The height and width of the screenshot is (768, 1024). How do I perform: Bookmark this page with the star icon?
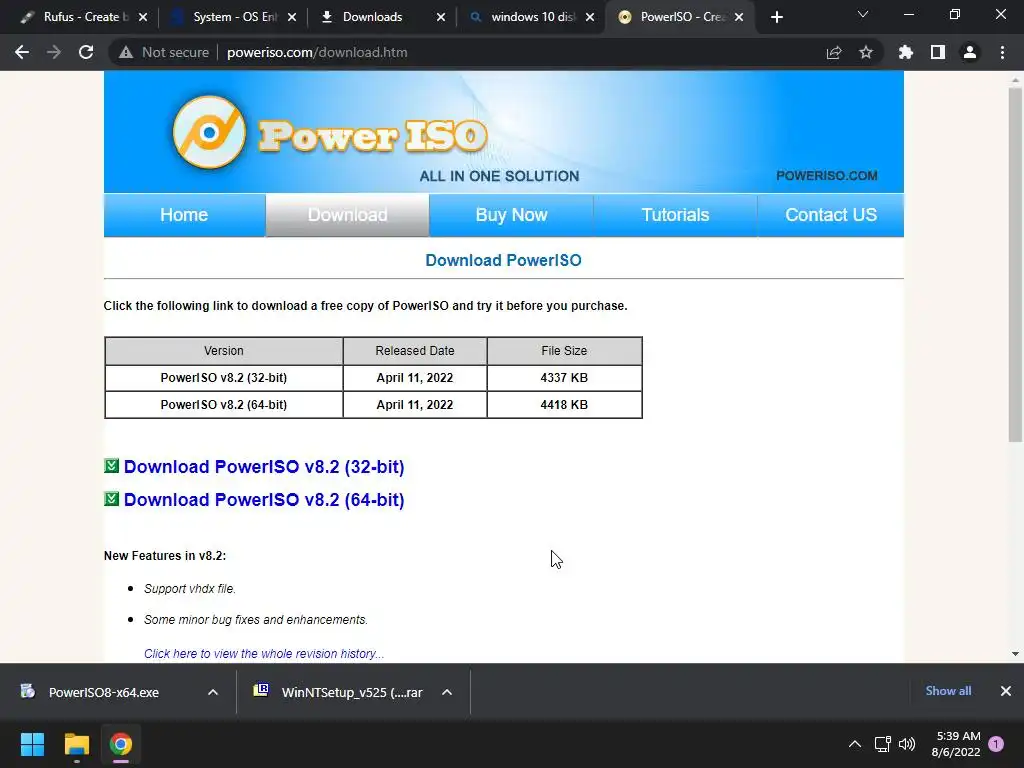pos(866,52)
